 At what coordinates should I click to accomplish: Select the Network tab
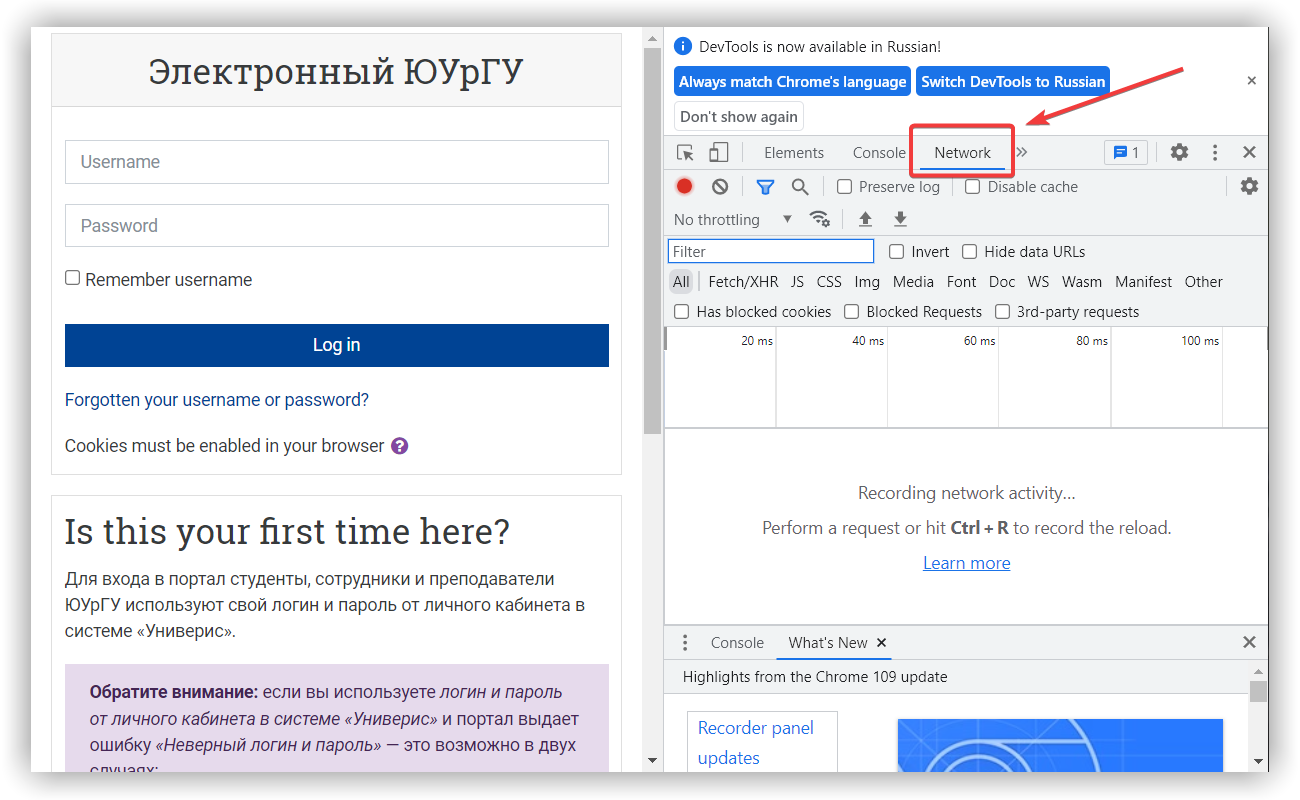962,152
